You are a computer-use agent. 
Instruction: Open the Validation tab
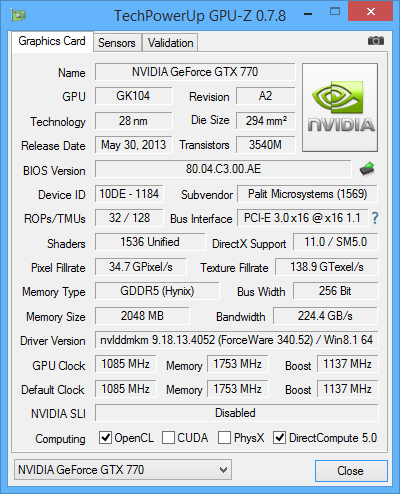point(170,43)
